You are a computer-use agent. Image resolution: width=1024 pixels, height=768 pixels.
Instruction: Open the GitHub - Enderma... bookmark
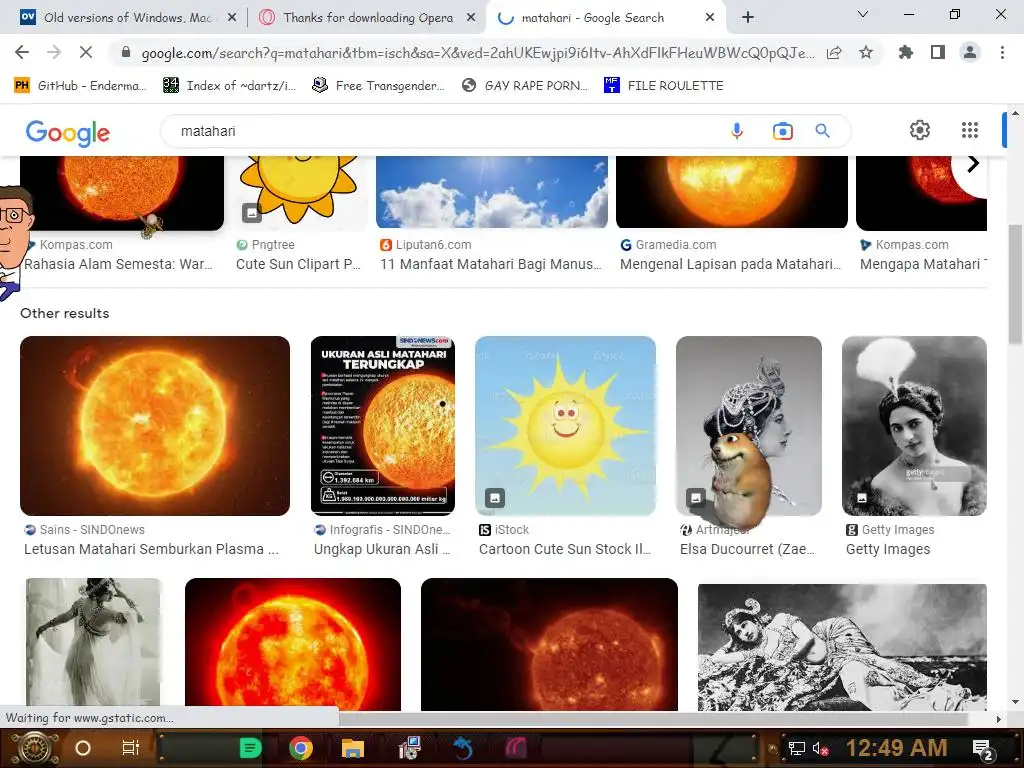point(80,86)
